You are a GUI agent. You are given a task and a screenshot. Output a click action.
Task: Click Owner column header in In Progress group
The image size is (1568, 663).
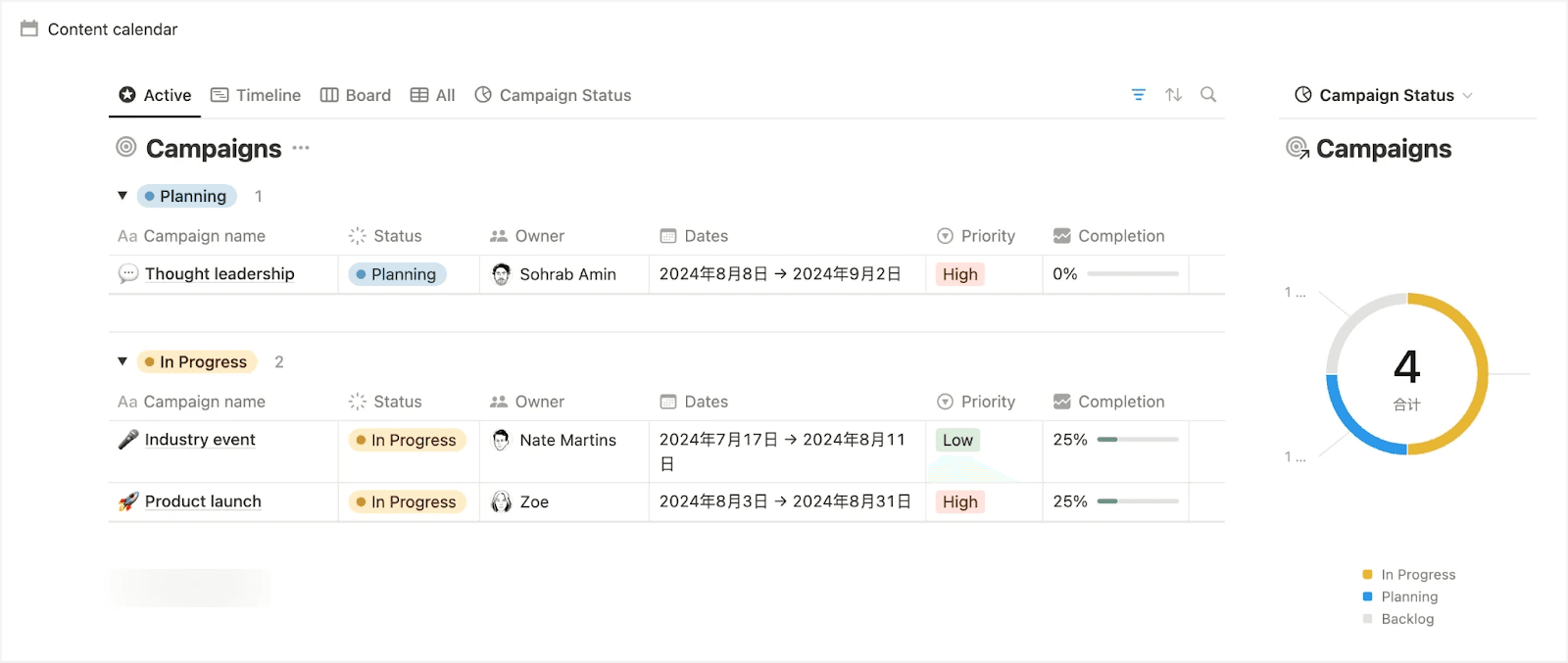pos(527,402)
